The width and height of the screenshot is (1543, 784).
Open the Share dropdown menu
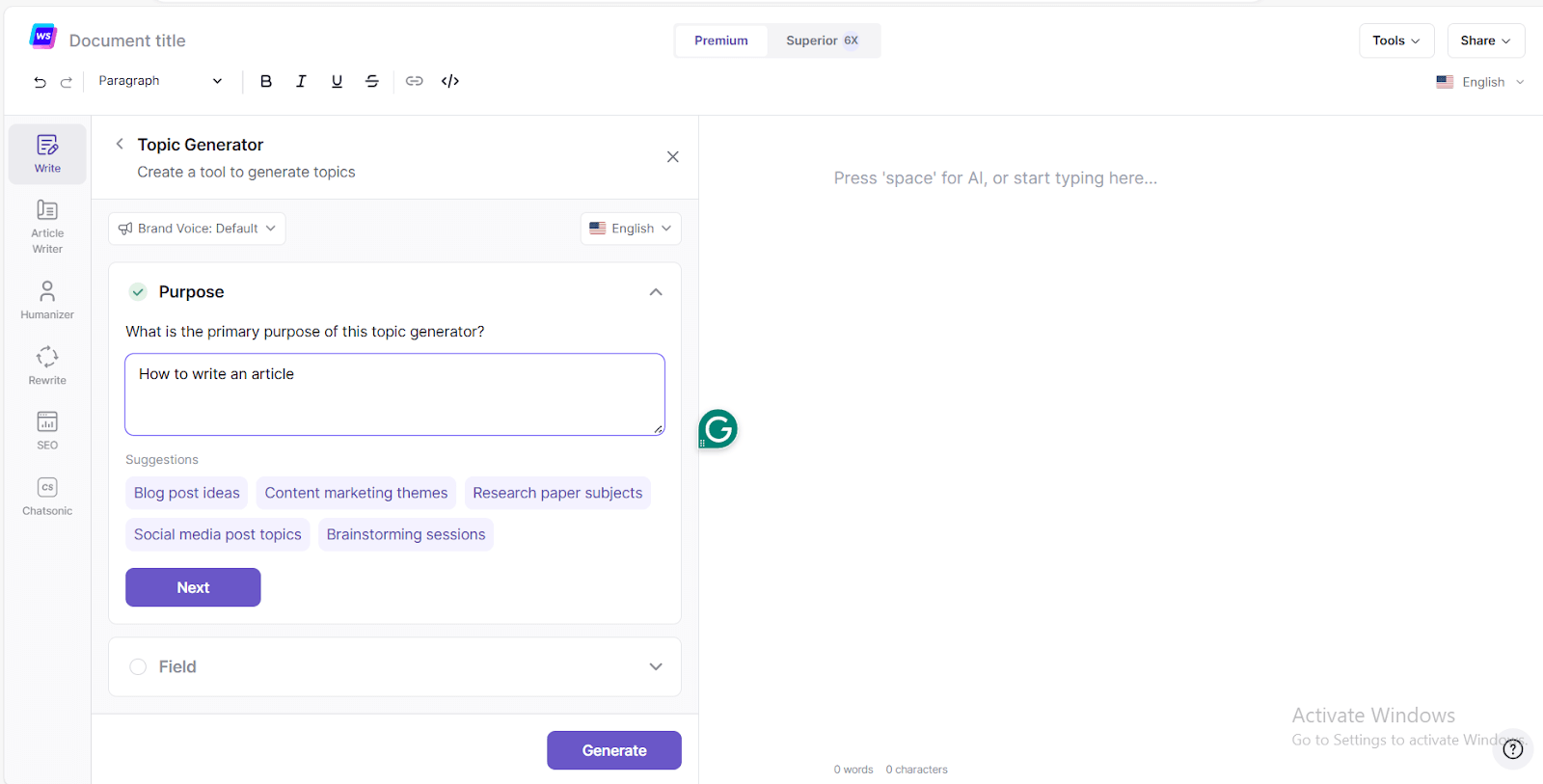(1486, 41)
